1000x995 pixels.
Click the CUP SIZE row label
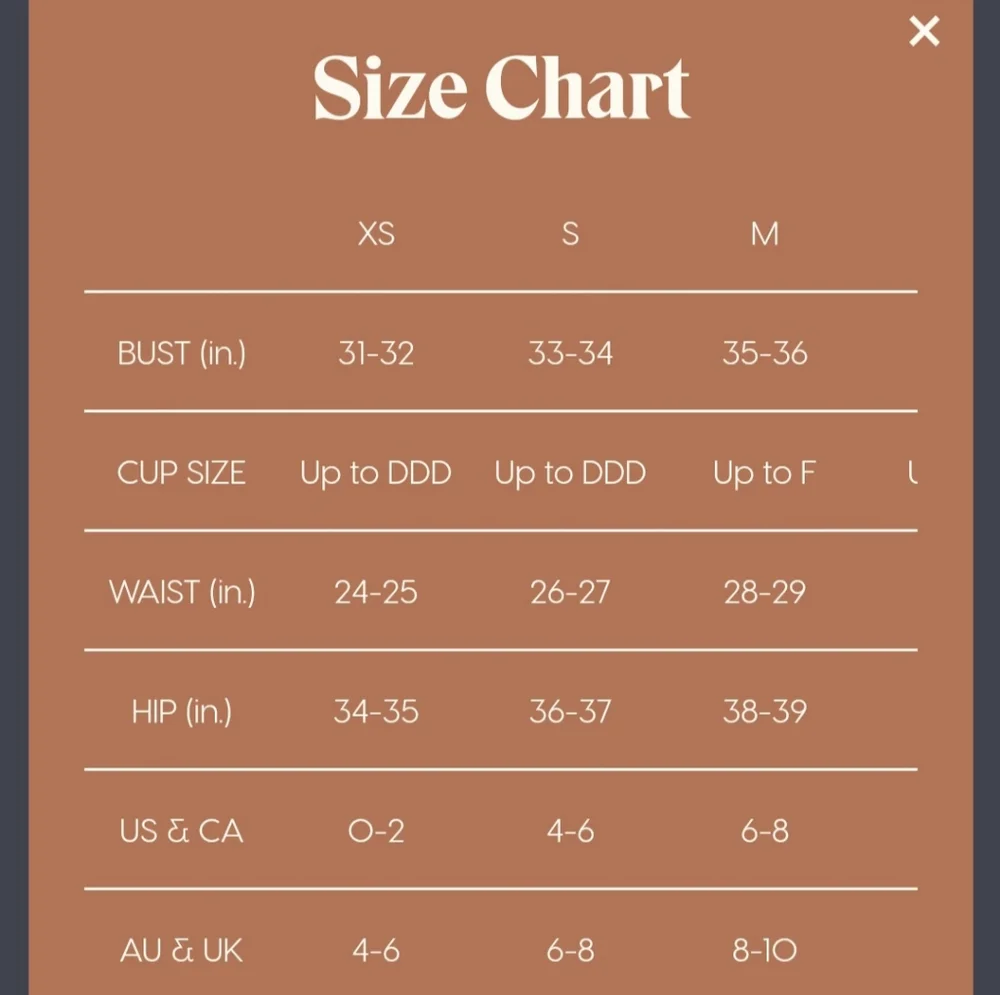click(x=181, y=472)
